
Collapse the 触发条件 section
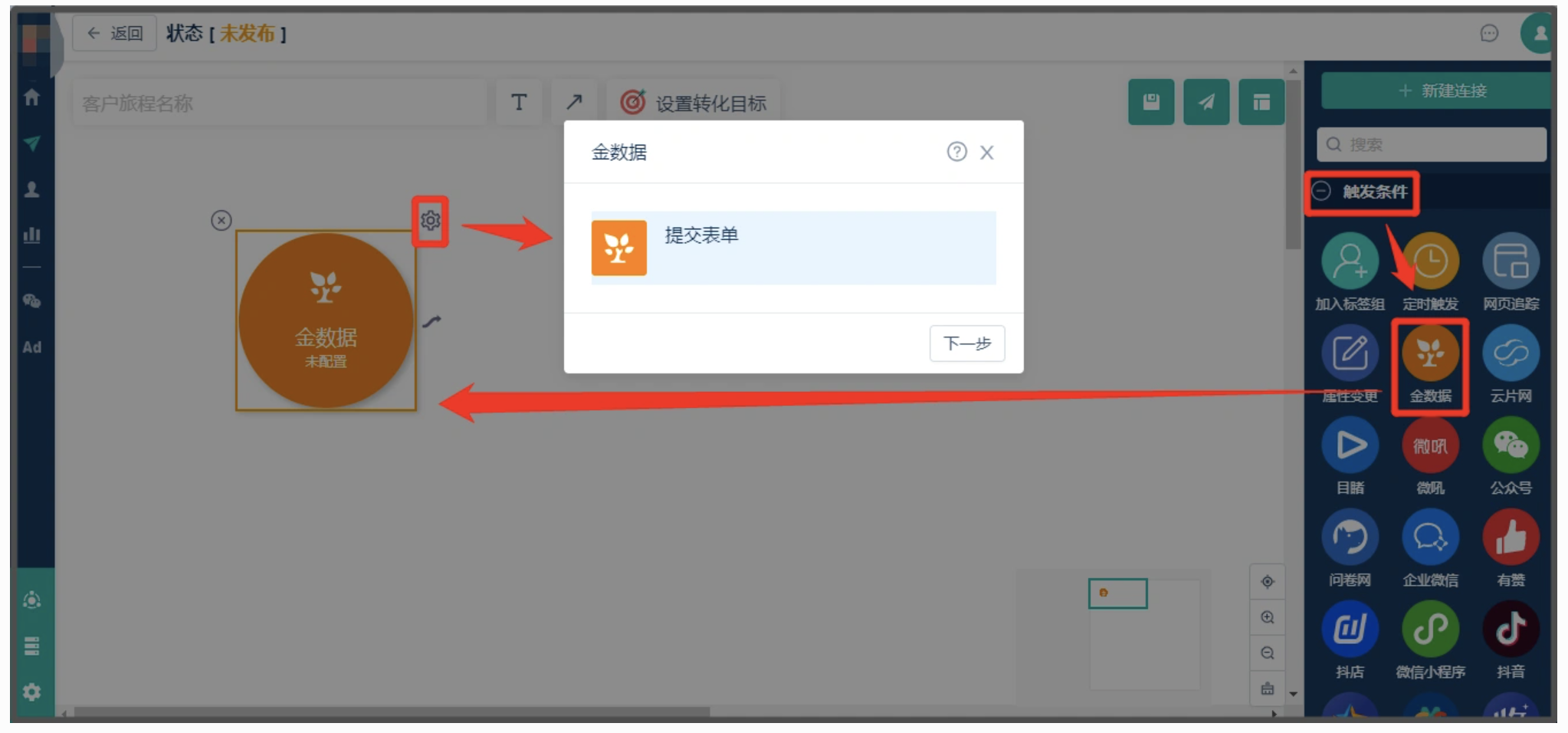(x=1320, y=191)
